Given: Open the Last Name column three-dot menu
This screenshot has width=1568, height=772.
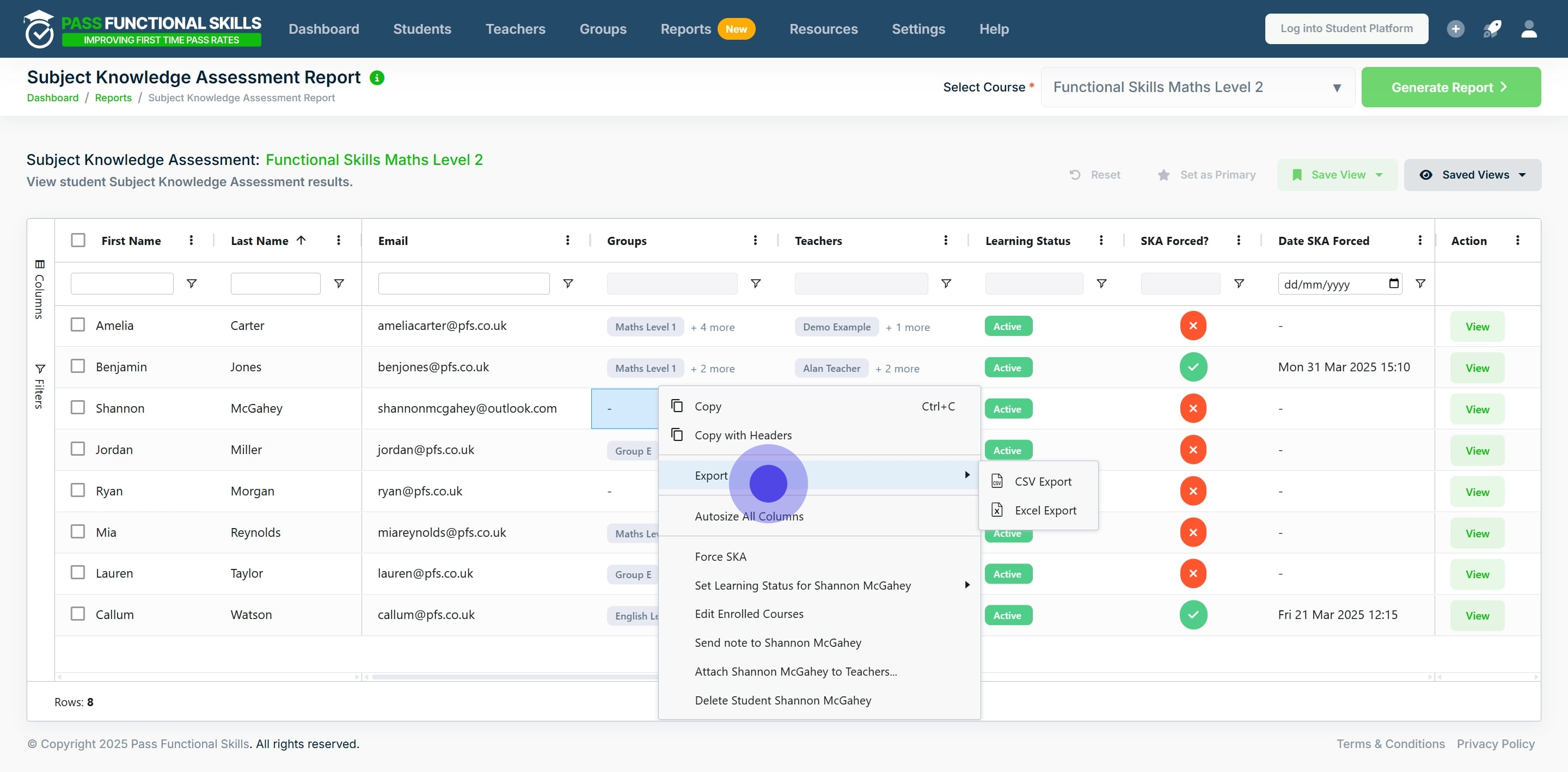Looking at the screenshot, I should click(x=339, y=241).
